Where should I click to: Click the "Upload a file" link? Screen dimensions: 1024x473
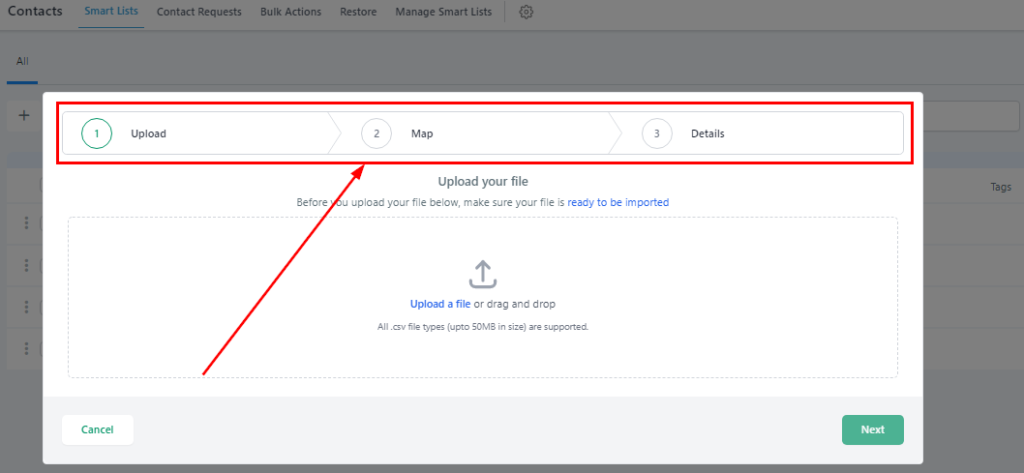coord(440,304)
